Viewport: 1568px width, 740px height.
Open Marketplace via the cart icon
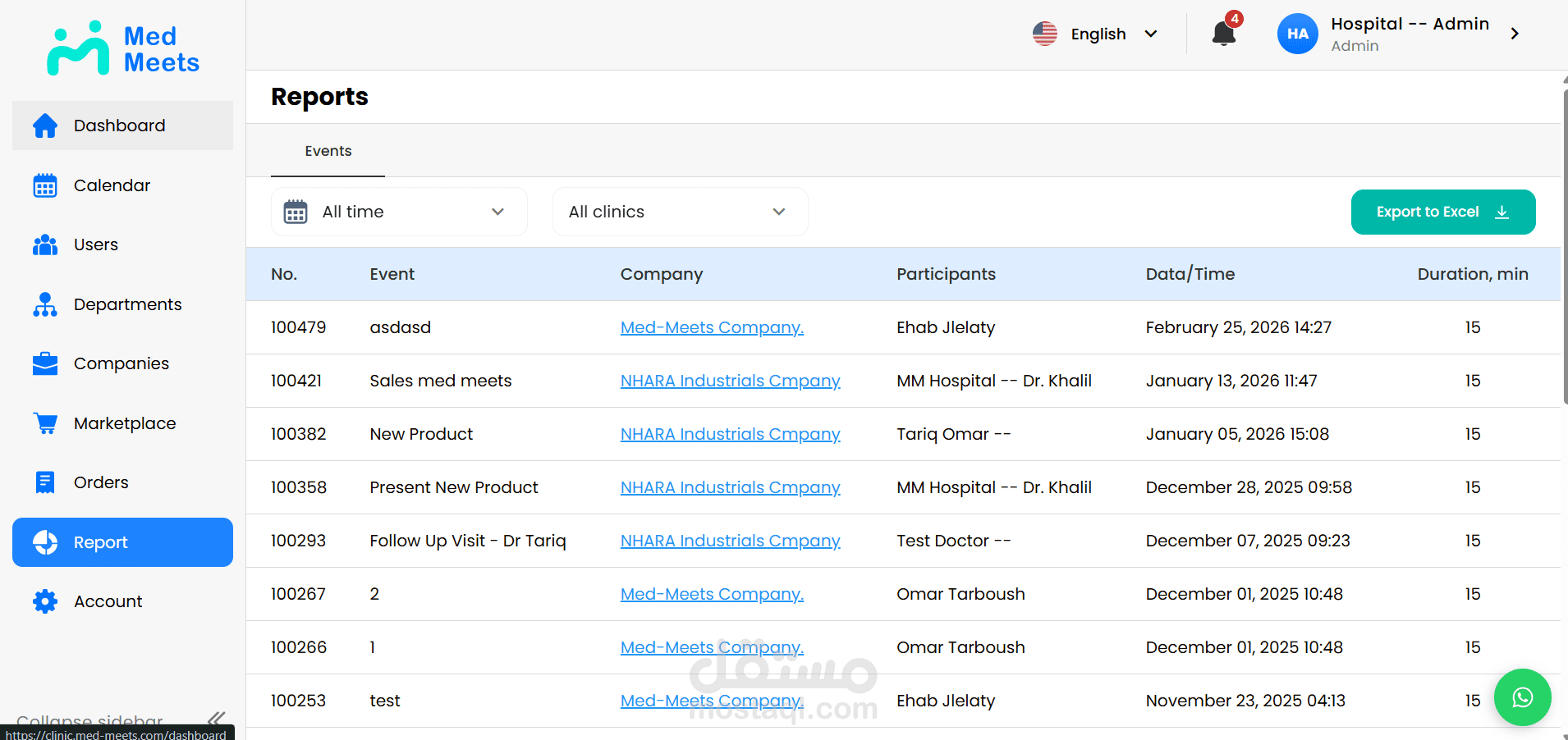click(45, 423)
